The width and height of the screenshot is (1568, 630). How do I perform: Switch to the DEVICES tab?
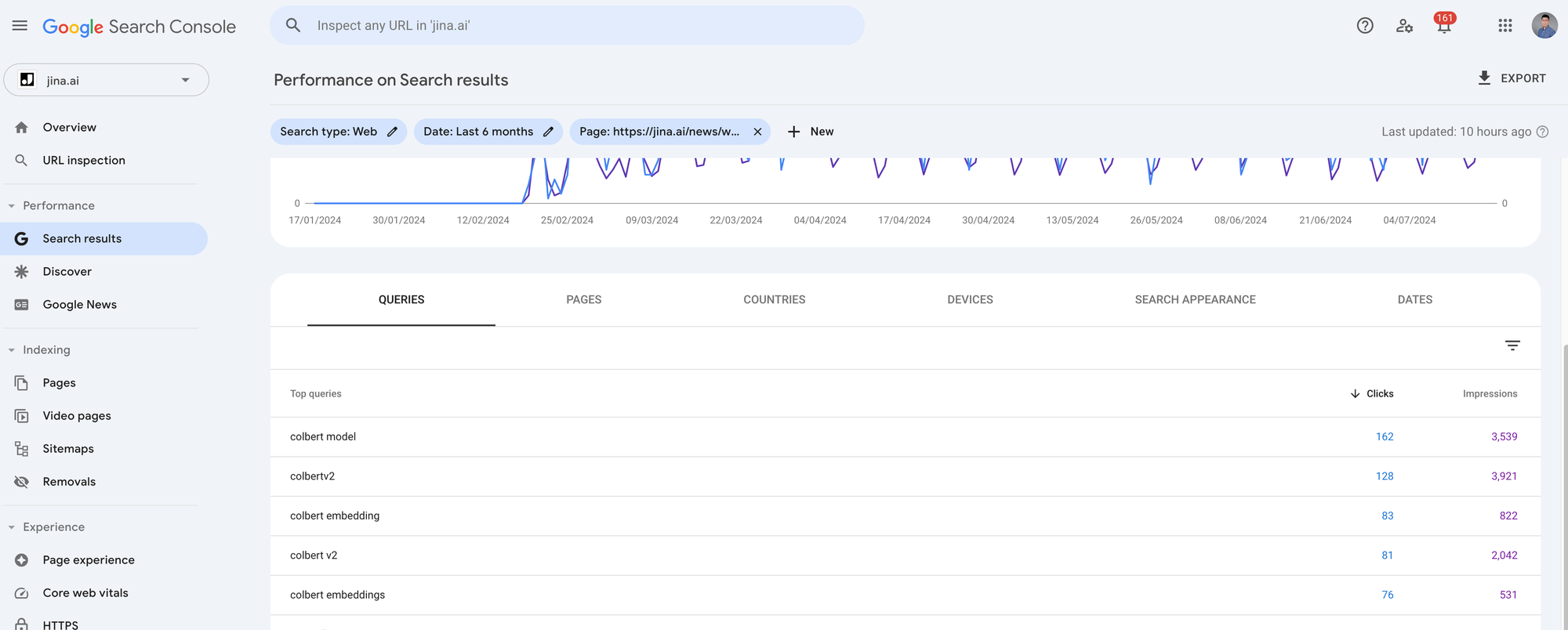[970, 299]
